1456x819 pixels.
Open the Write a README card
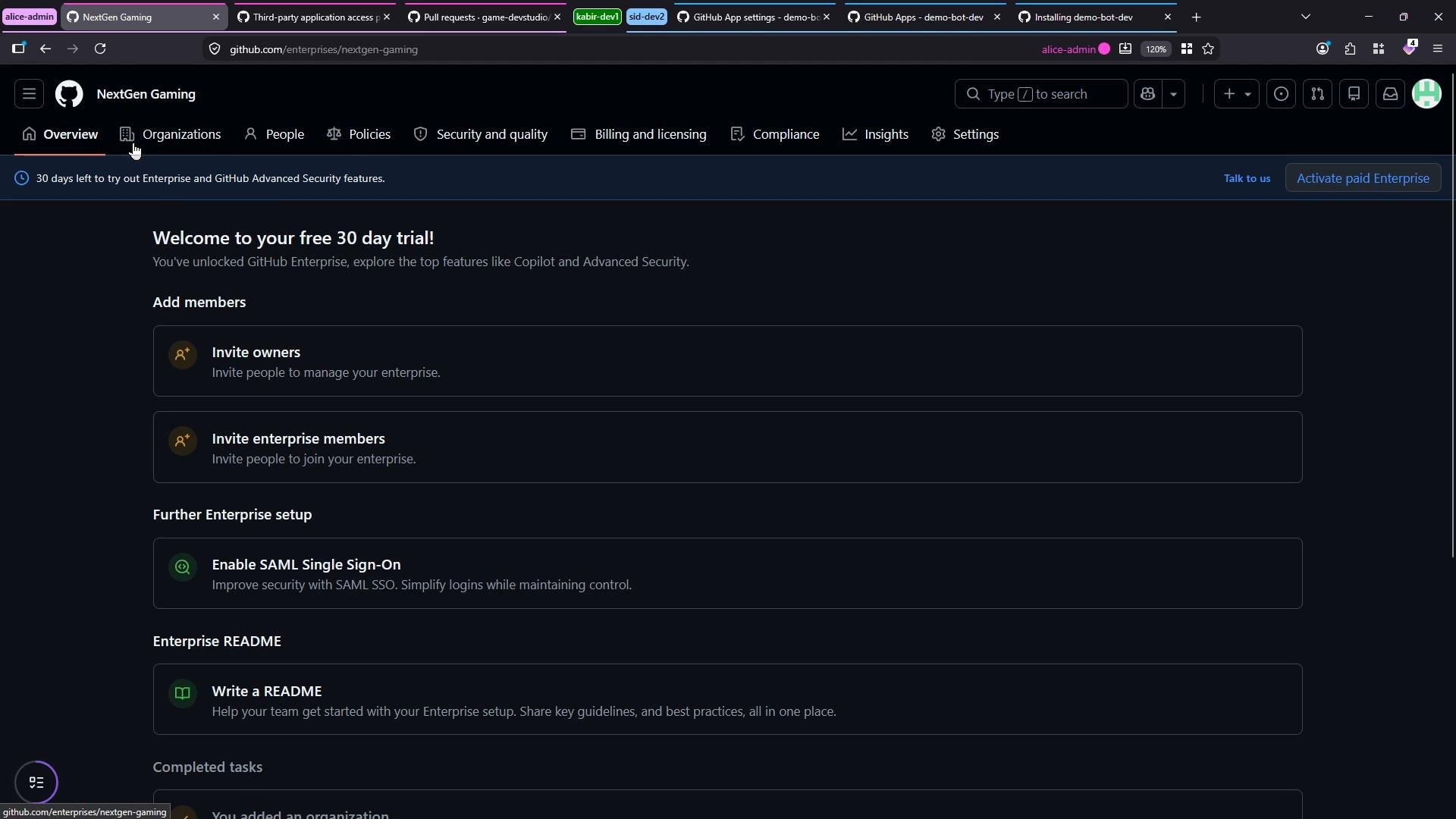(x=727, y=699)
